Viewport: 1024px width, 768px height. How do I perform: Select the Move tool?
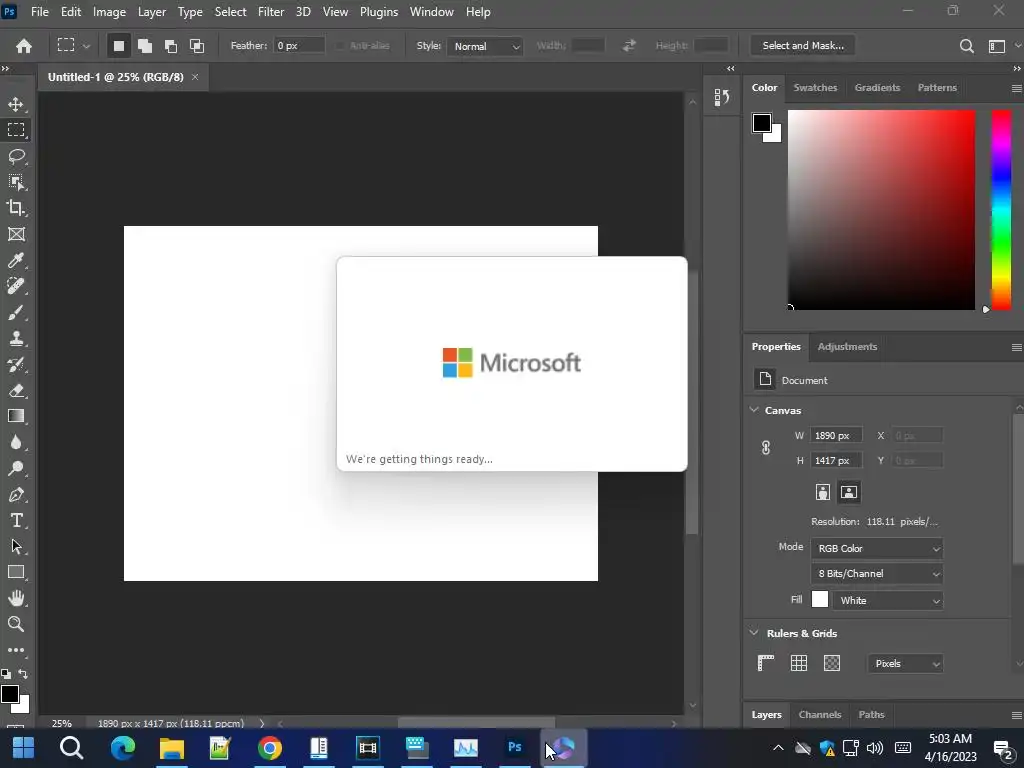(x=16, y=104)
